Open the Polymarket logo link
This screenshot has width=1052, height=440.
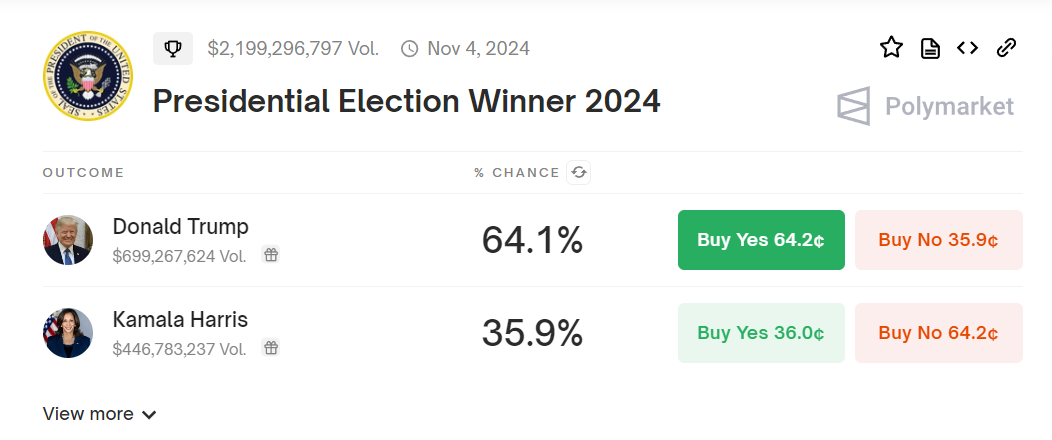925,106
